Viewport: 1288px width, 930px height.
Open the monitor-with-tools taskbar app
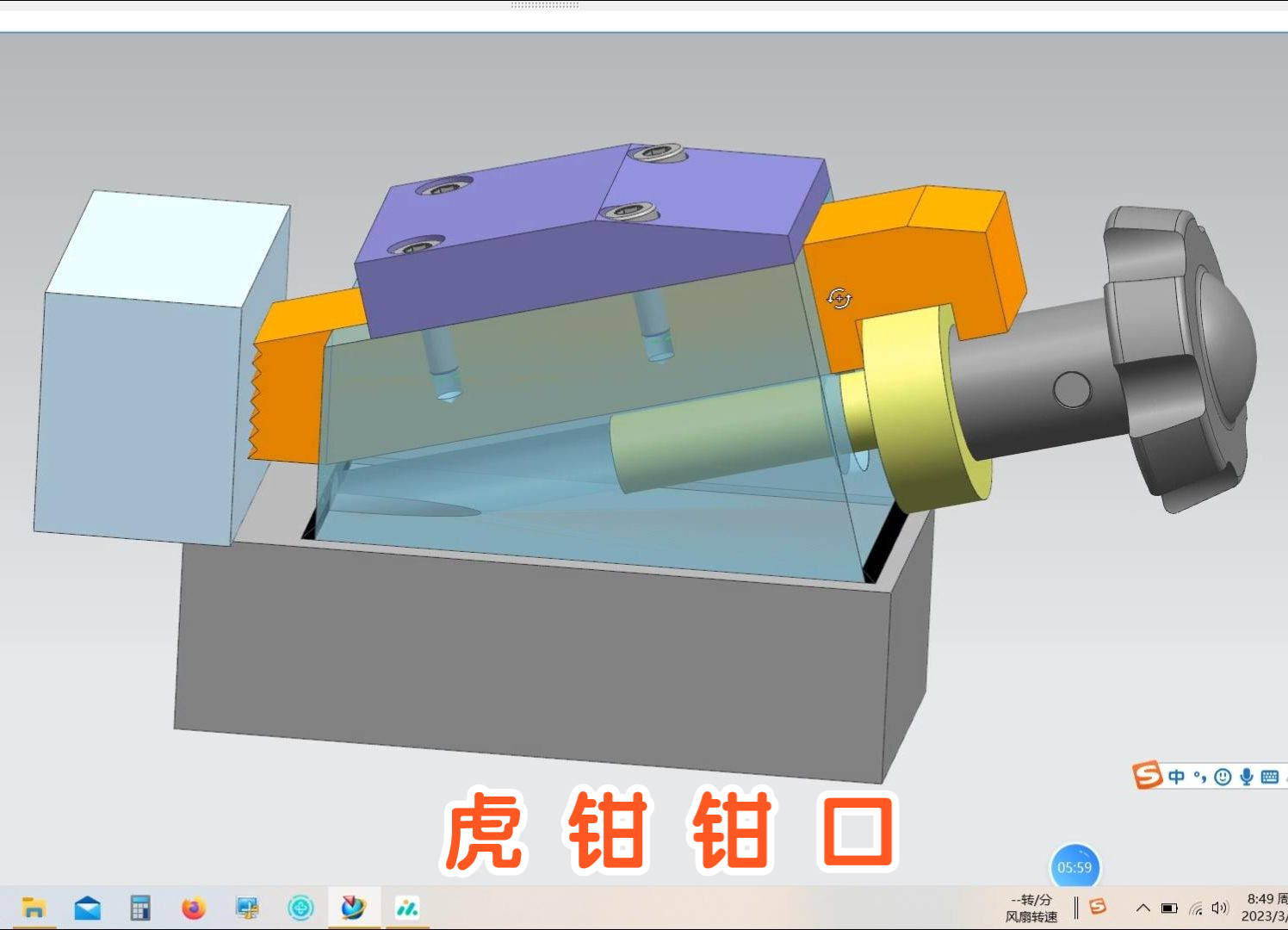(247, 908)
